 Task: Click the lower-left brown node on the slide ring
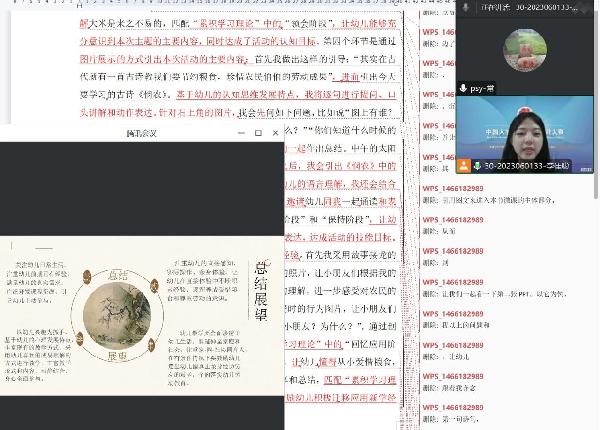79,339
